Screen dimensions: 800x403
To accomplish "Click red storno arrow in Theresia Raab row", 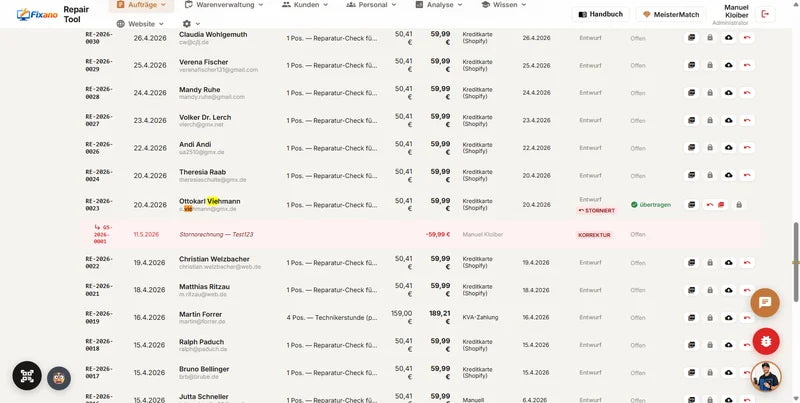I will click(747, 175).
